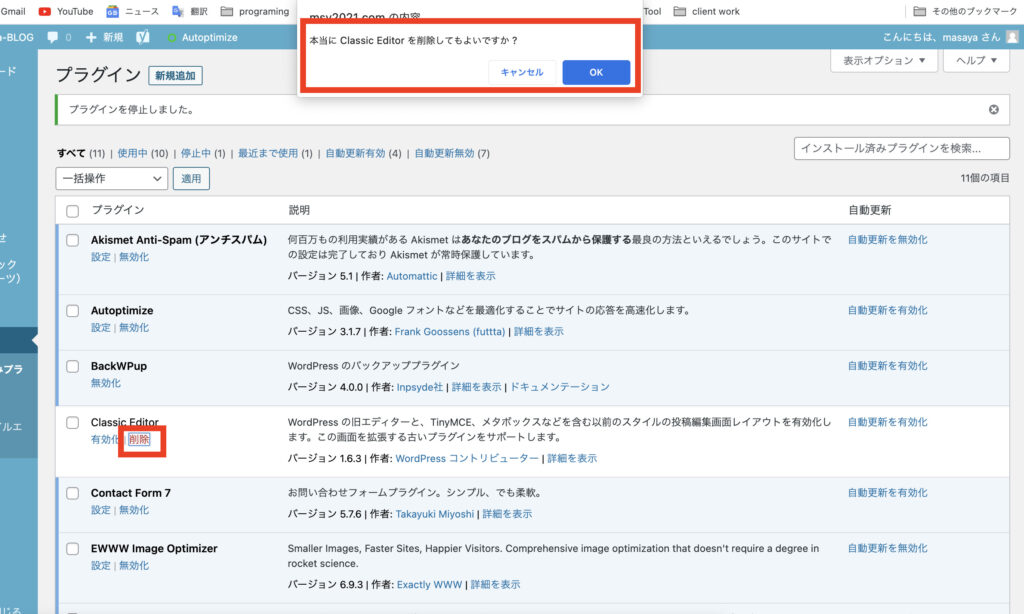Open the client work bookmarks folder

coord(707,11)
